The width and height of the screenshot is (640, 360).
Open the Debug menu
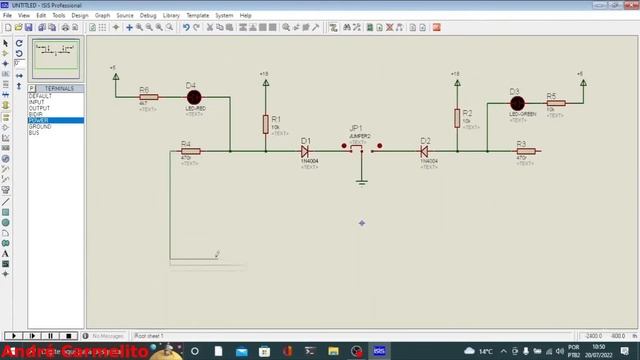[x=148, y=15]
